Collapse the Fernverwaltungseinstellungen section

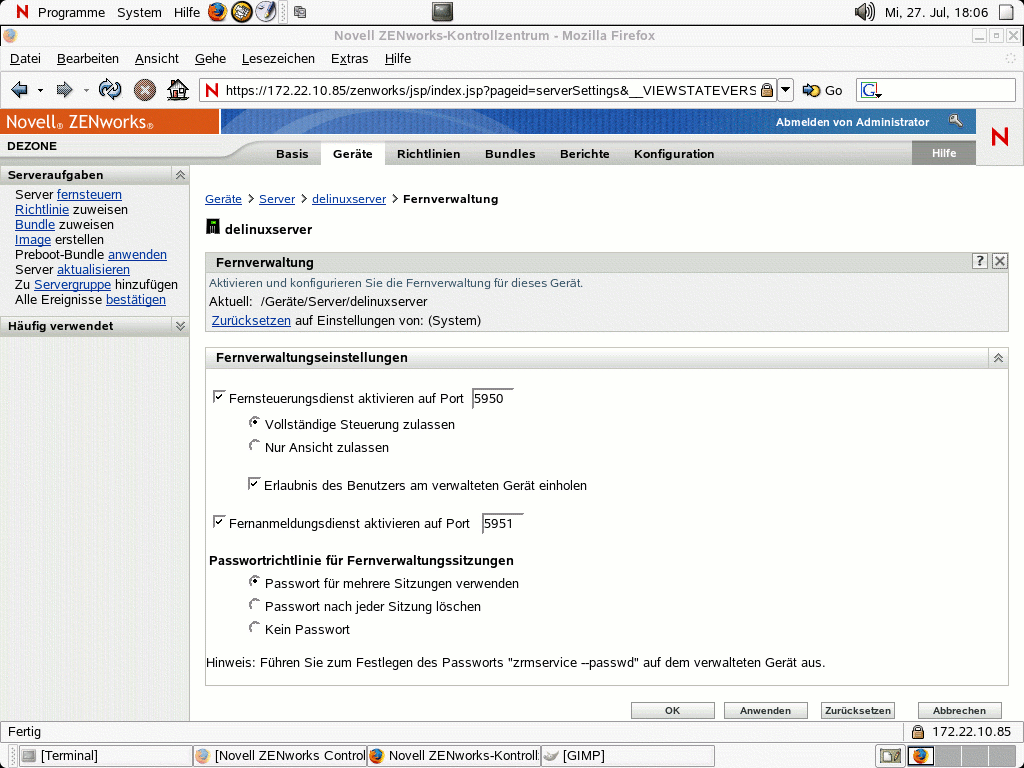(x=998, y=357)
